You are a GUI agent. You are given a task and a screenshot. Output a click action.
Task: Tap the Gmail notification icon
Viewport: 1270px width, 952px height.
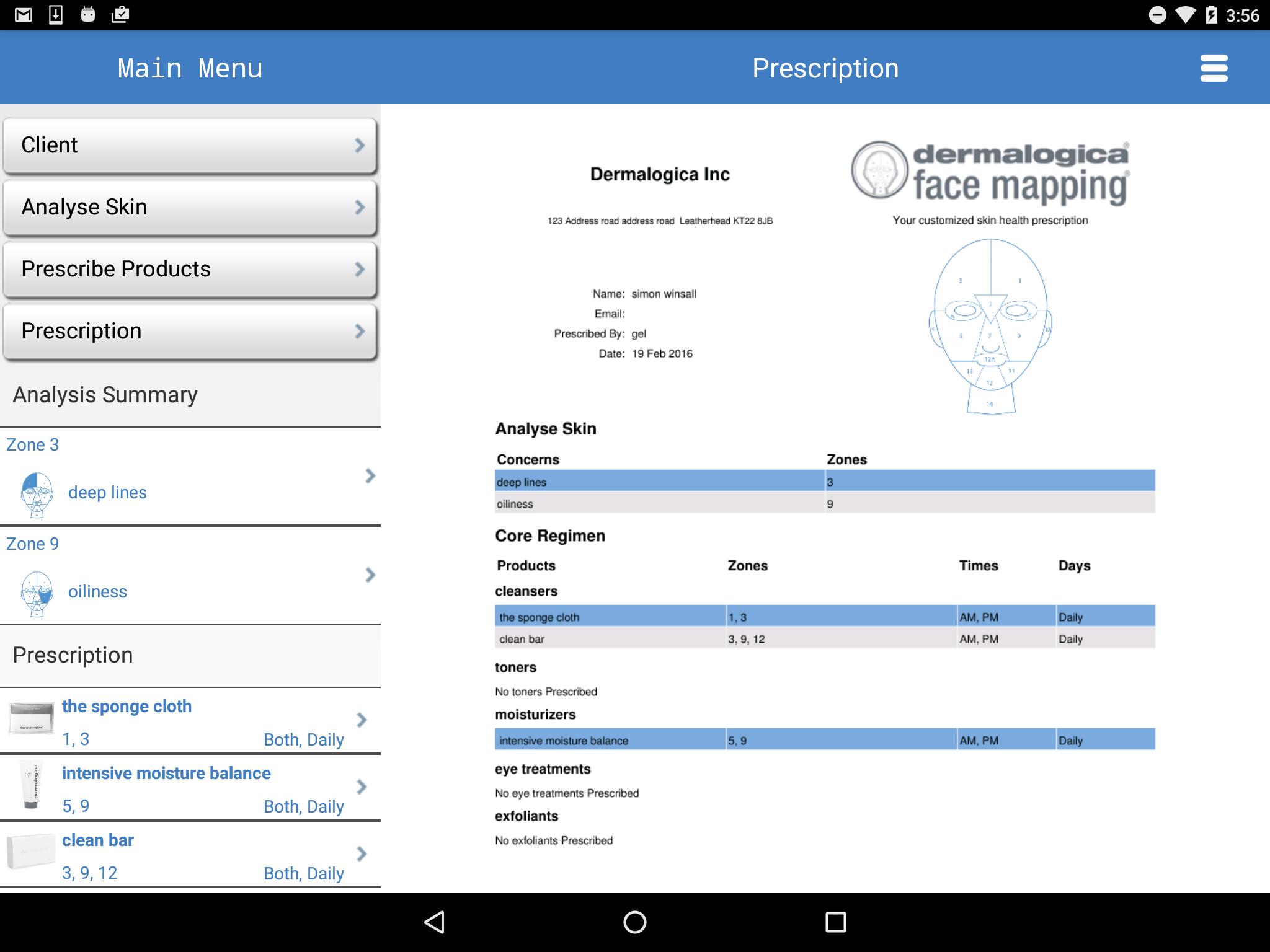[24, 15]
